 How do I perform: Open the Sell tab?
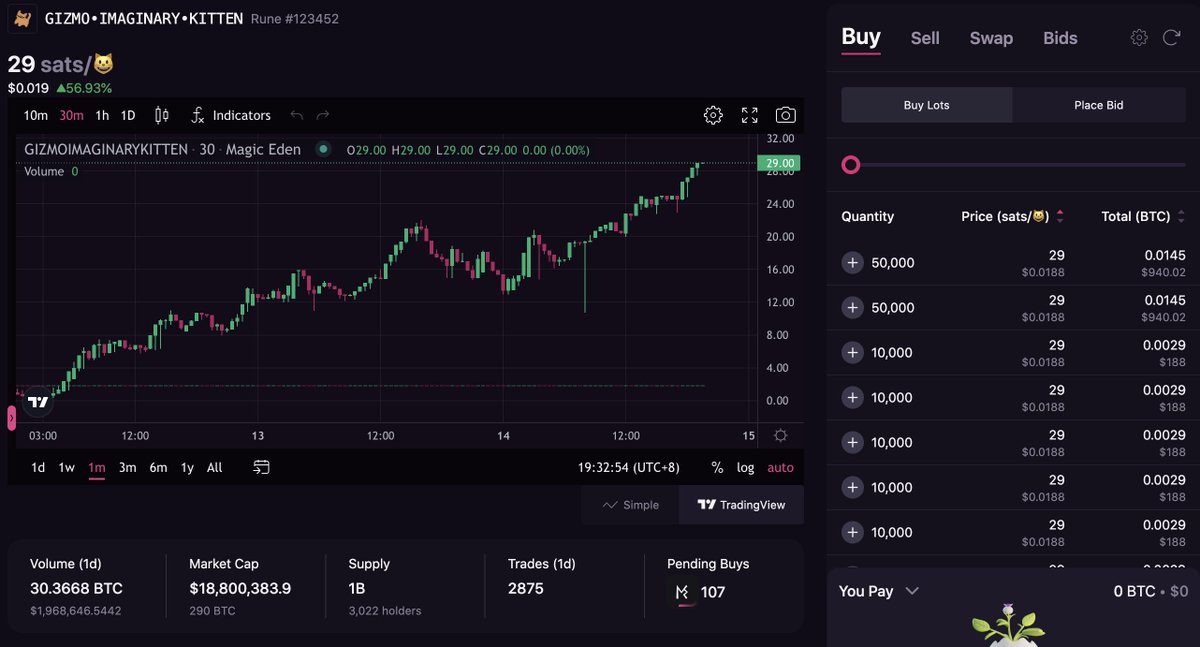tap(925, 38)
